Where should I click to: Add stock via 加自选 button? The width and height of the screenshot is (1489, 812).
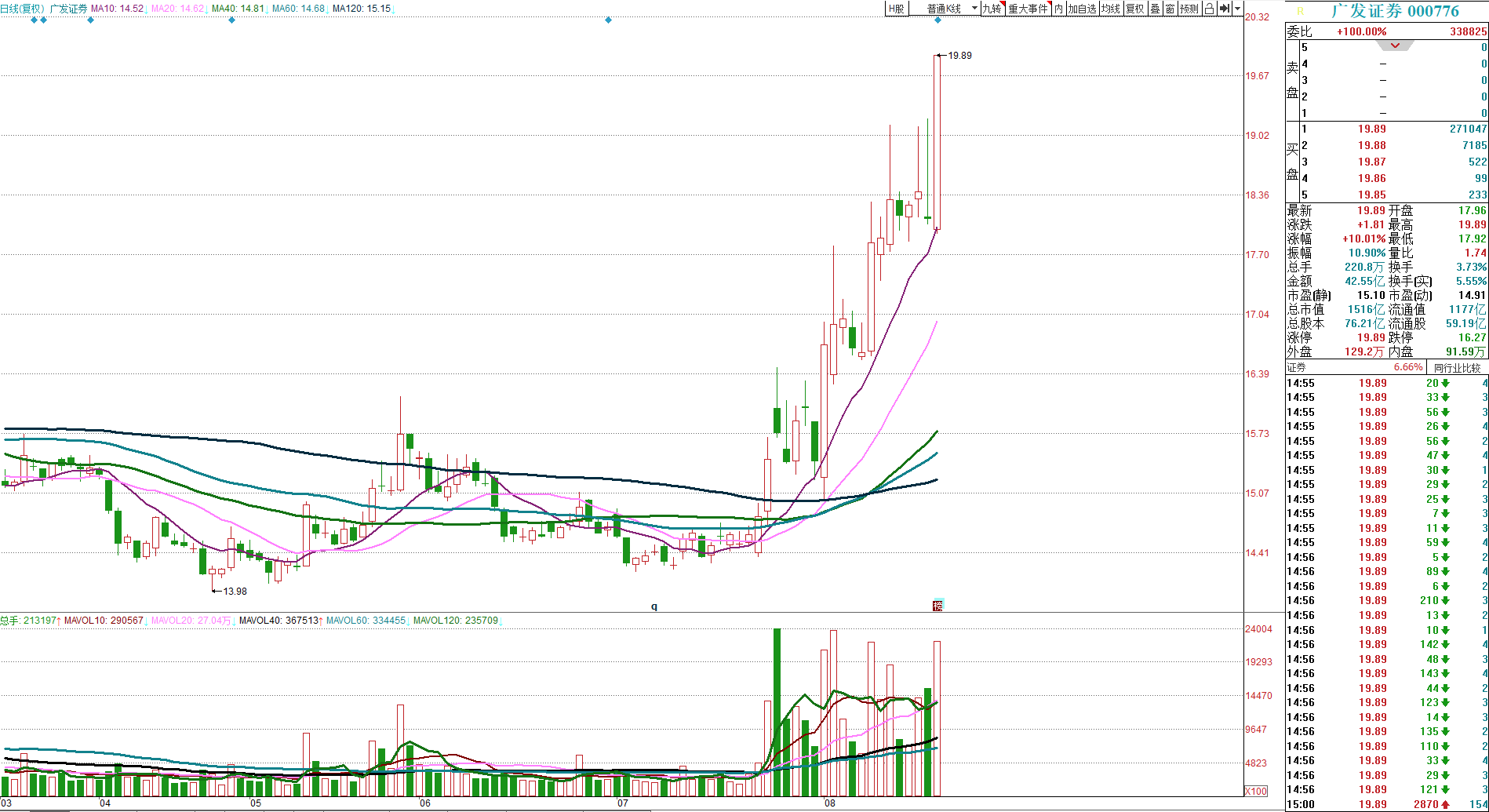point(1081,9)
